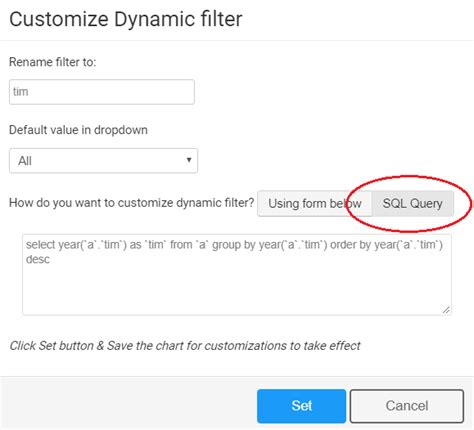The width and height of the screenshot is (474, 430).
Task: Click the customize dynamic filter question text
Action: click(132, 203)
